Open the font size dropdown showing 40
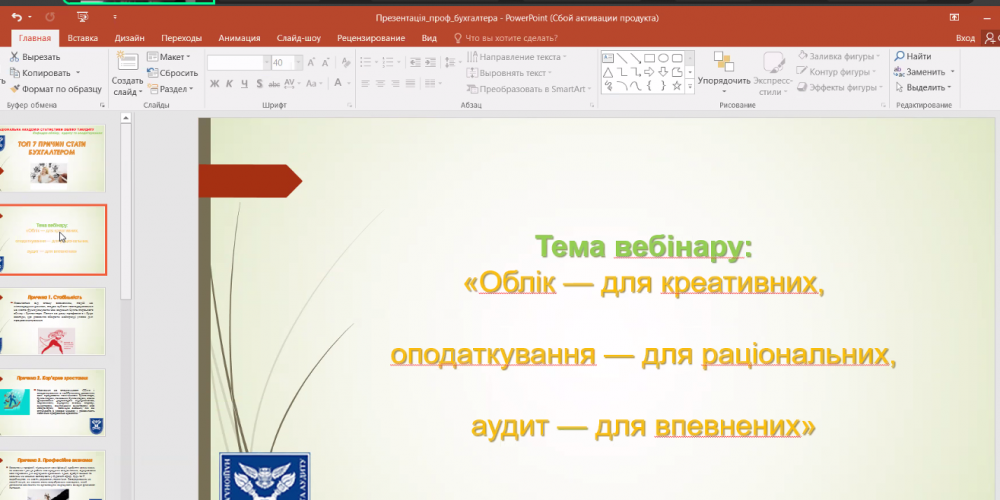Screen dimensions: 1000x500 tap(291, 62)
